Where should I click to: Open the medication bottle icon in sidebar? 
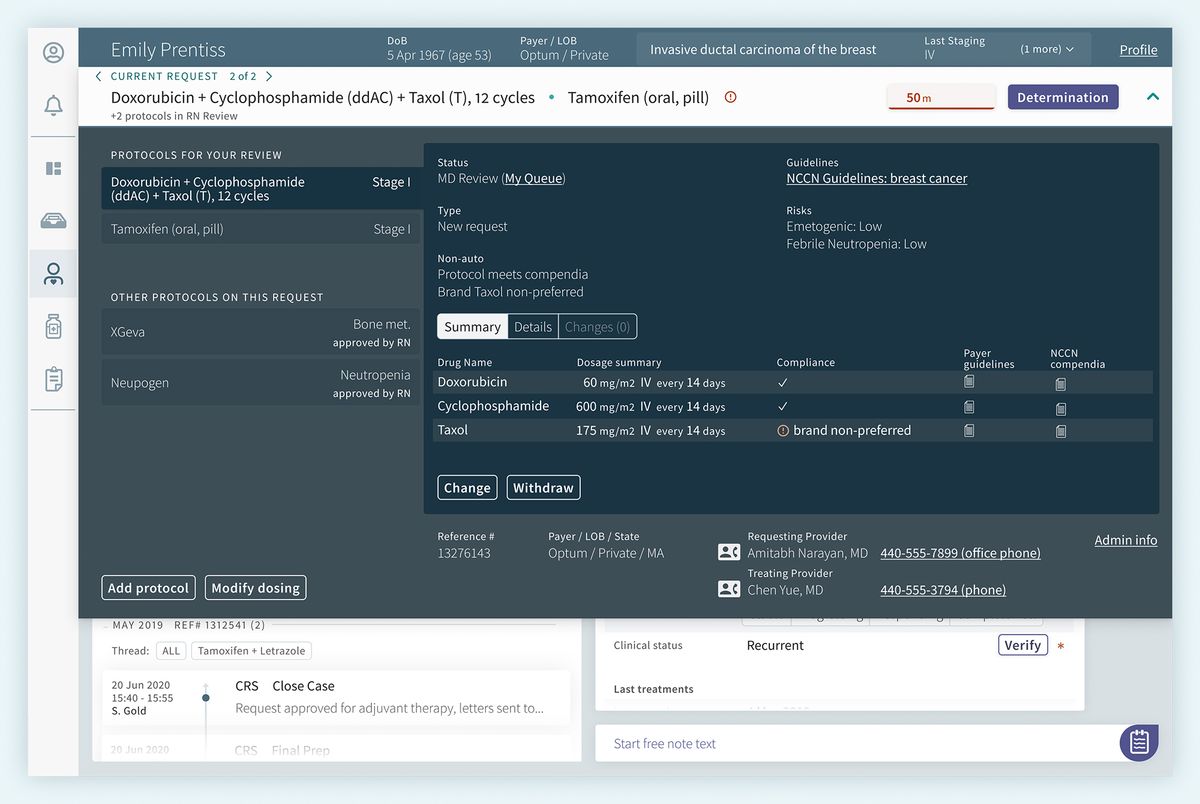[x=53, y=326]
